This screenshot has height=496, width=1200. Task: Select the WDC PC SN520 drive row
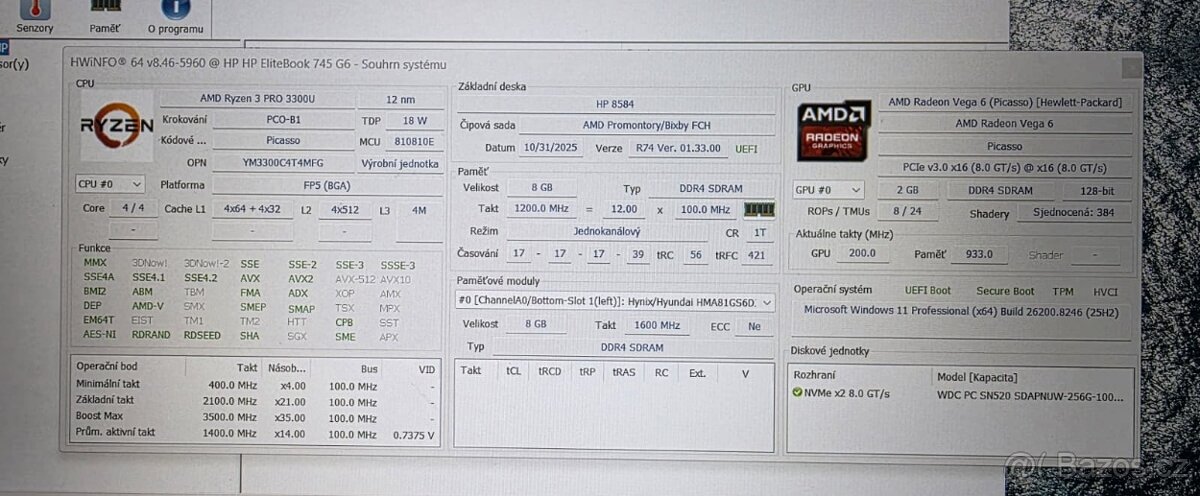960,394
